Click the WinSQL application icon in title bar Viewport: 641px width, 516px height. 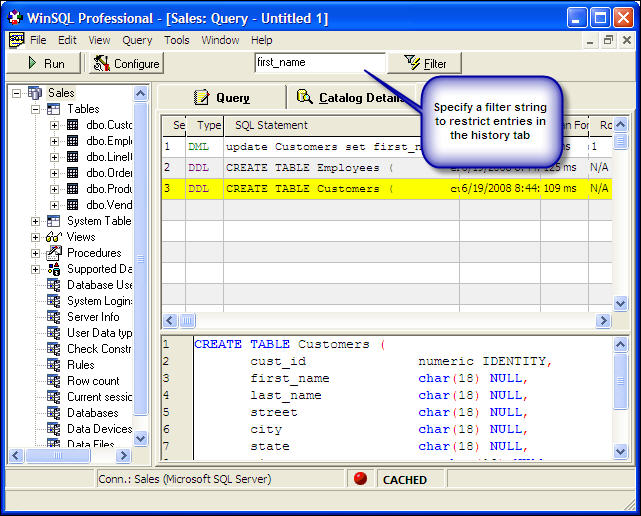15,18
